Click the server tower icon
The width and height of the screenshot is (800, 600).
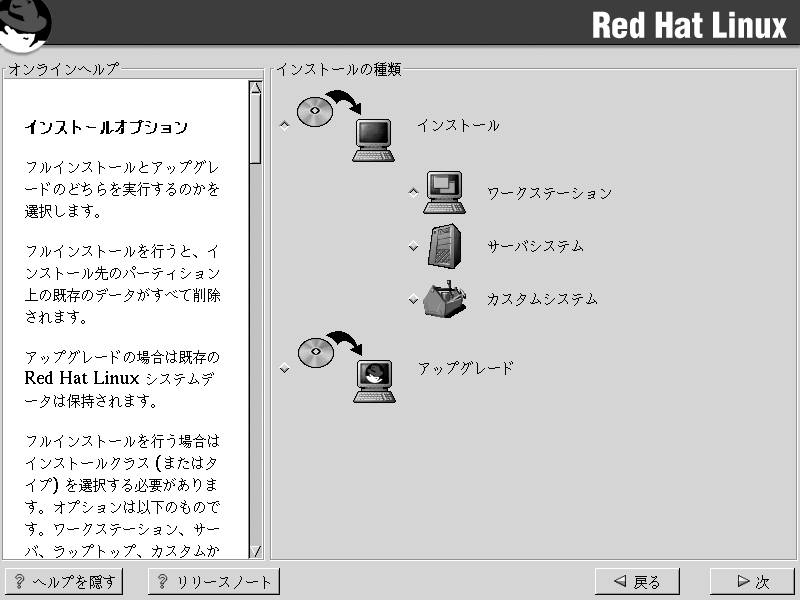pos(443,246)
